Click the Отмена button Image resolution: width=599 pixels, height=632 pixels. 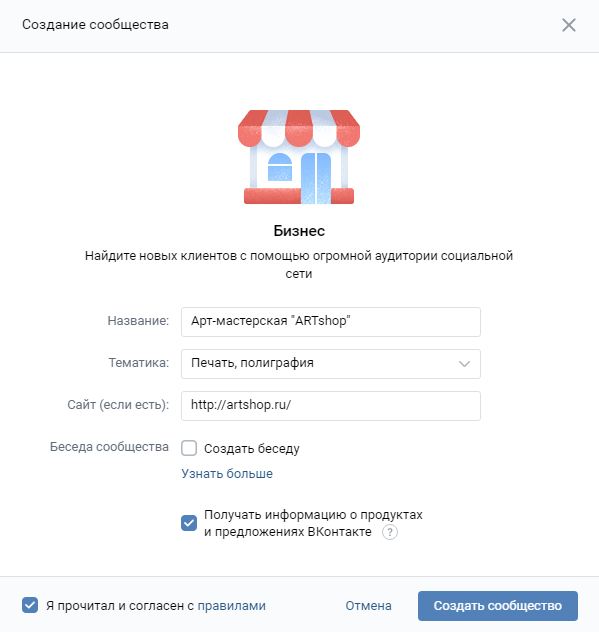pos(368,605)
